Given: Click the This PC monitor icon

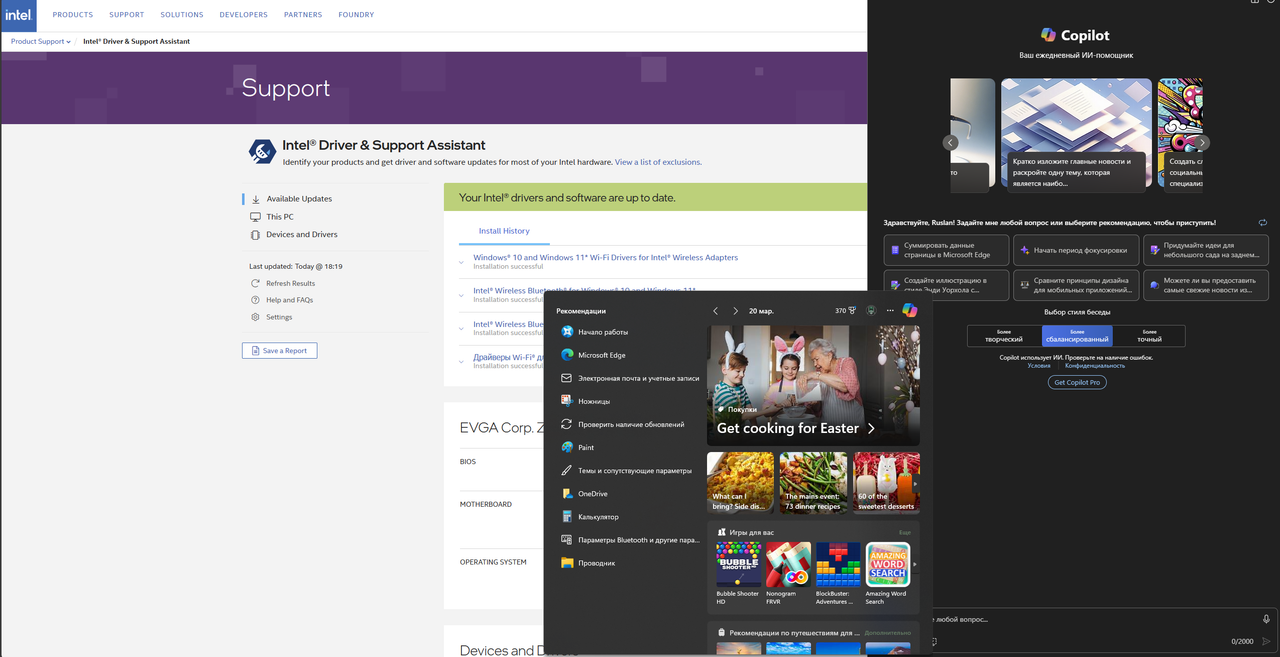Looking at the screenshot, I should 256,216.
